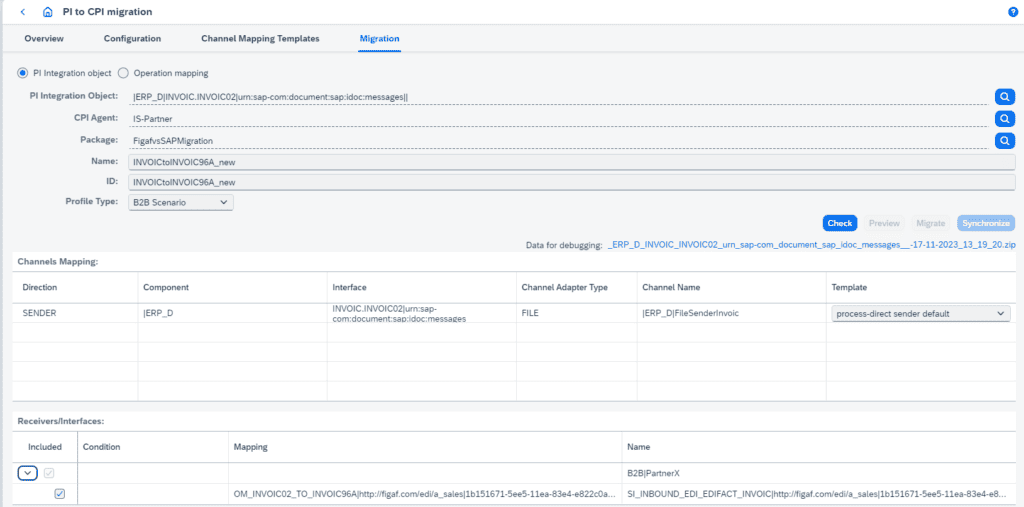The image size is (1024, 507).
Task: Click the ID field INVOICtoINVOIC96A_new
Action: 571,182
